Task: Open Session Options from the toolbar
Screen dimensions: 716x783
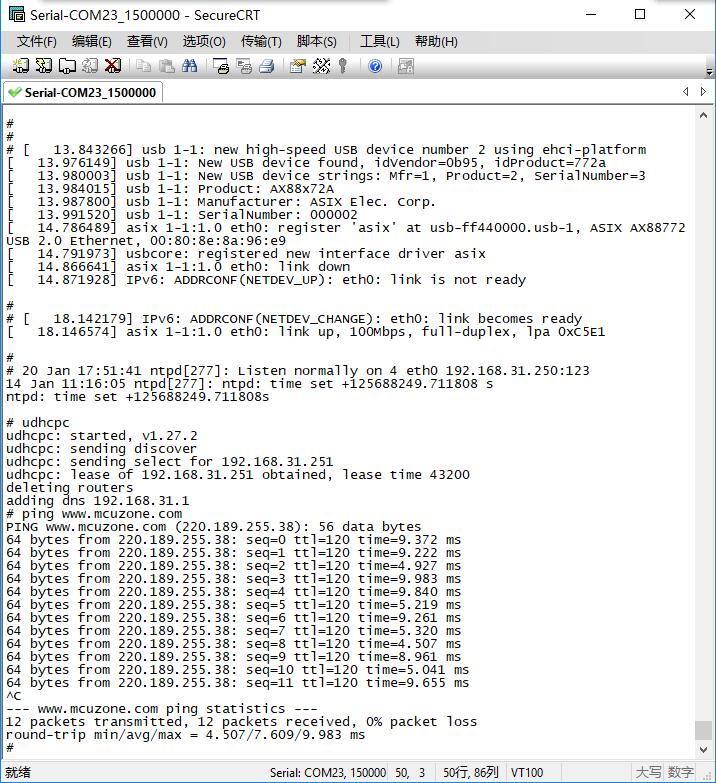Action: coord(297,66)
